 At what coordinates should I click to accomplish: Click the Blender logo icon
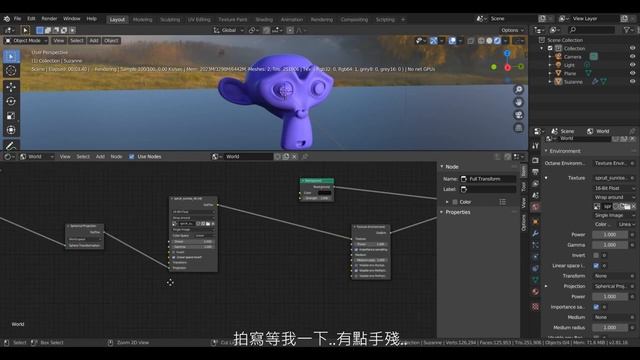(x=7, y=19)
